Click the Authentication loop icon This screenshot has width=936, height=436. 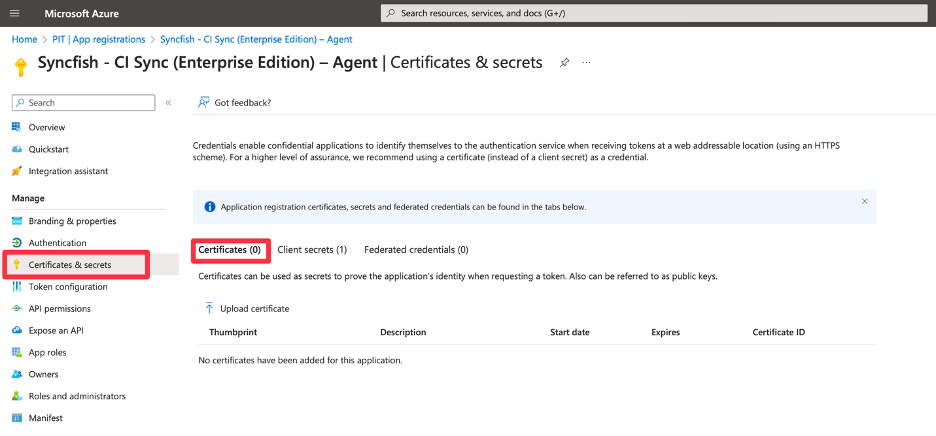tap(17, 243)
